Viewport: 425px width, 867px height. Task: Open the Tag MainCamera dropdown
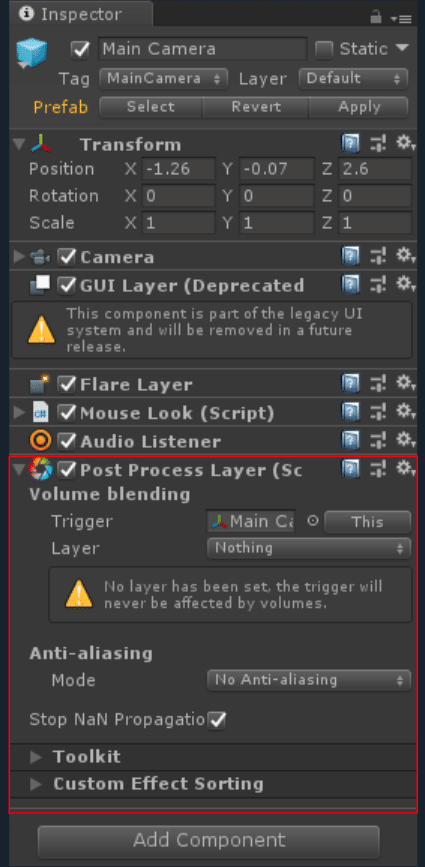(x=164, y=79)
